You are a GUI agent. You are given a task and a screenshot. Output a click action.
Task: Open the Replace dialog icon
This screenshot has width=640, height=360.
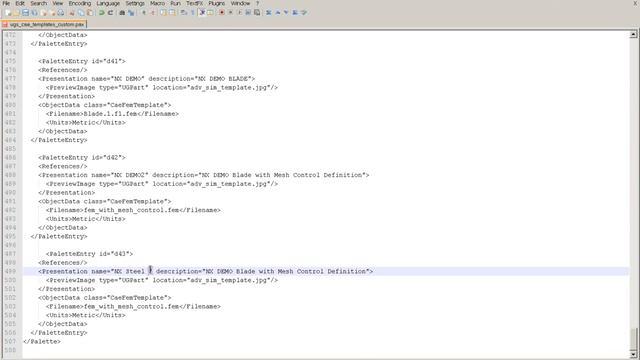[x=131, y=13]
